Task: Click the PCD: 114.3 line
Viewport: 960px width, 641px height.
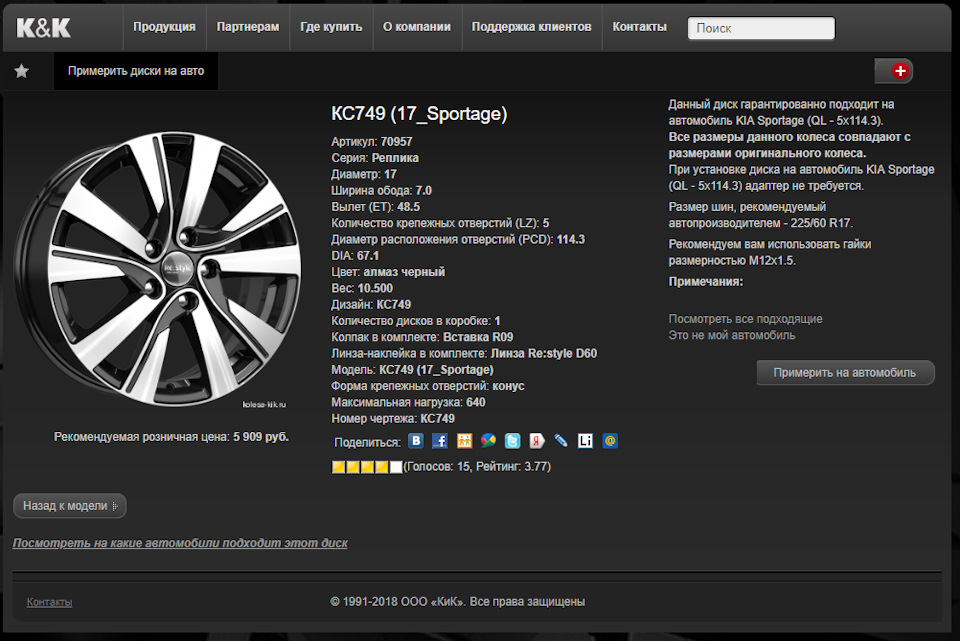Action: click(458, 239)
